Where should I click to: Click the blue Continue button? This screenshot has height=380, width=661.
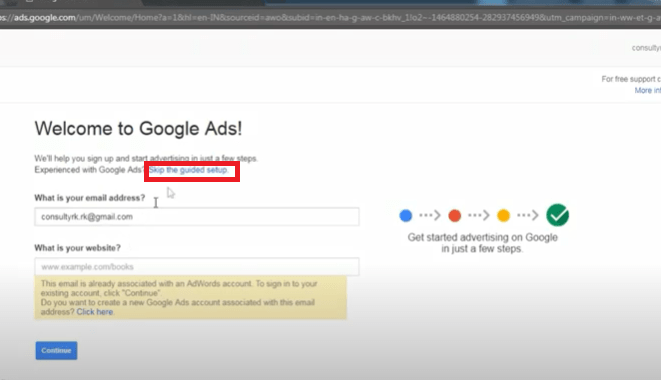tap(56, 350)
